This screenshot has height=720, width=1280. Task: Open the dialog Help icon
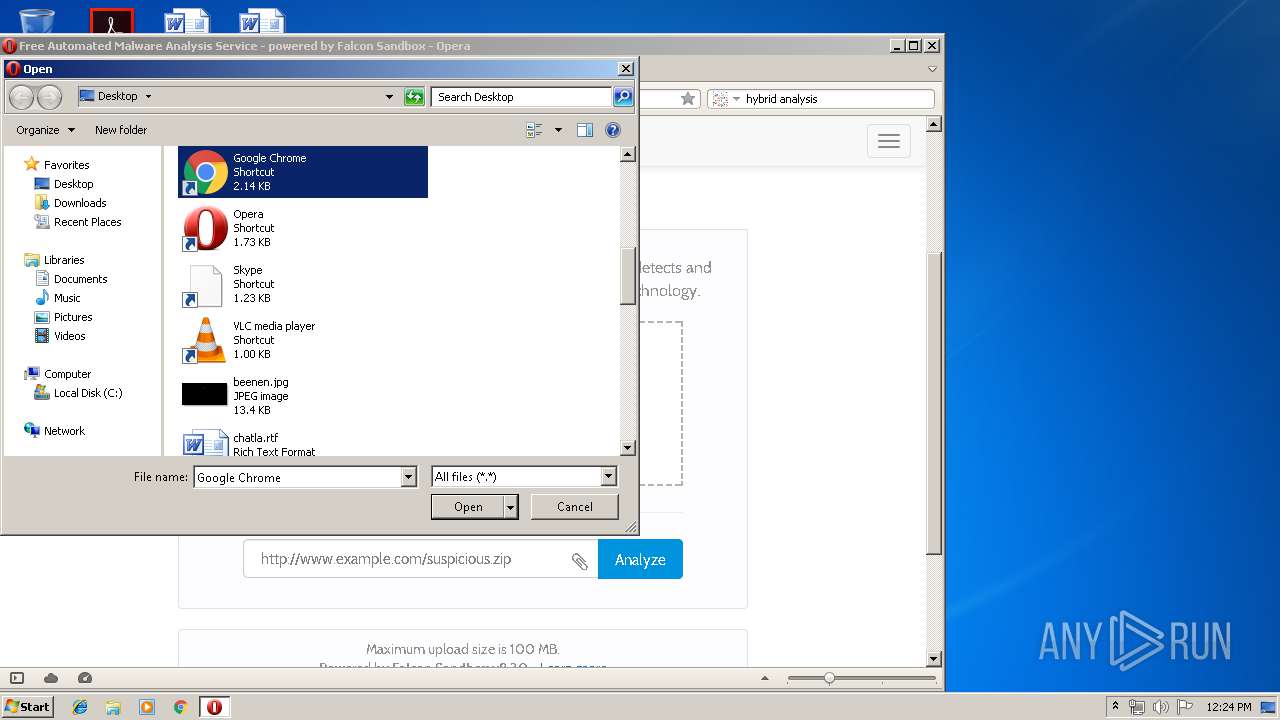point(613,130)
